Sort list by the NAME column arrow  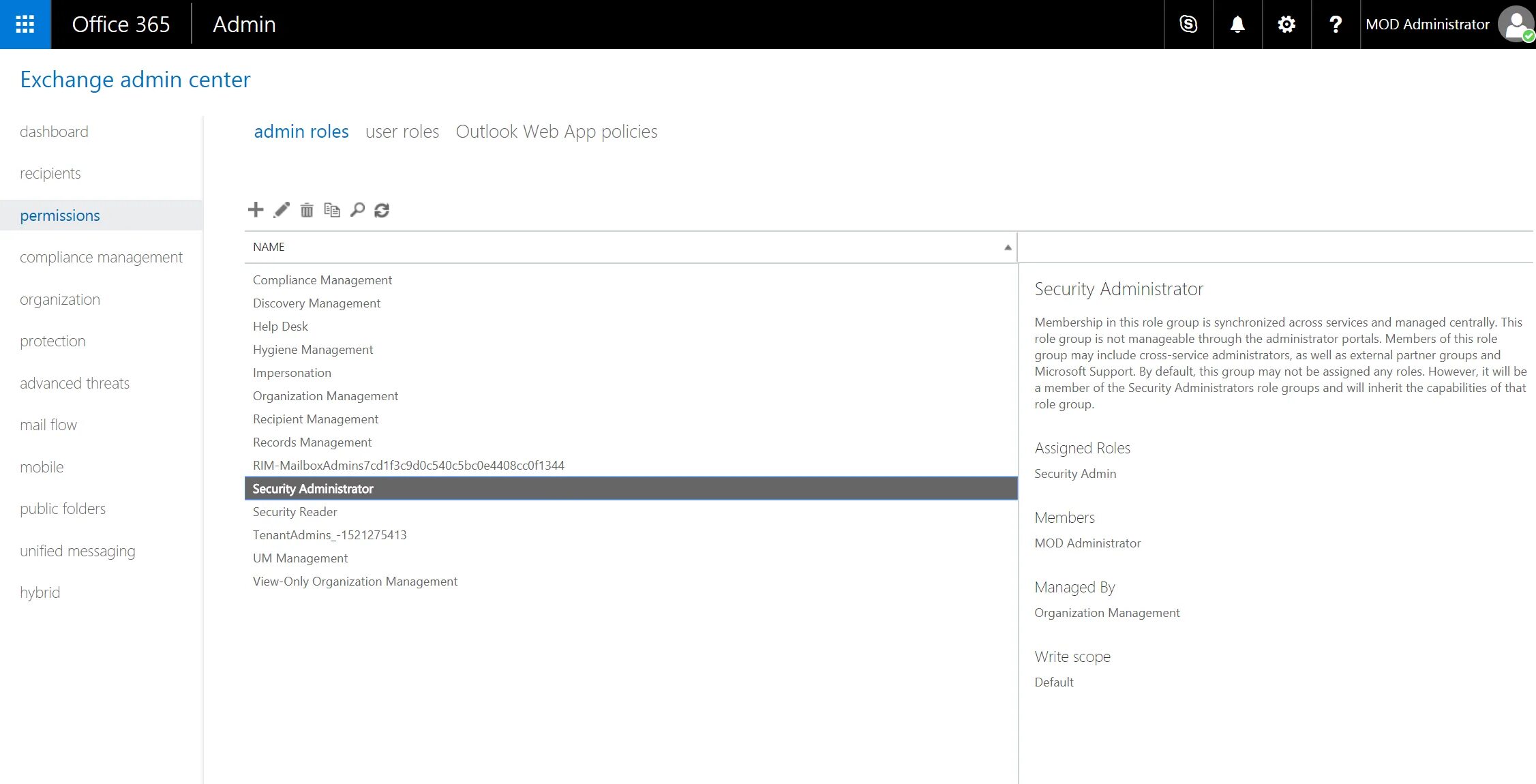pyautogui.click(x=1007, y=247)
